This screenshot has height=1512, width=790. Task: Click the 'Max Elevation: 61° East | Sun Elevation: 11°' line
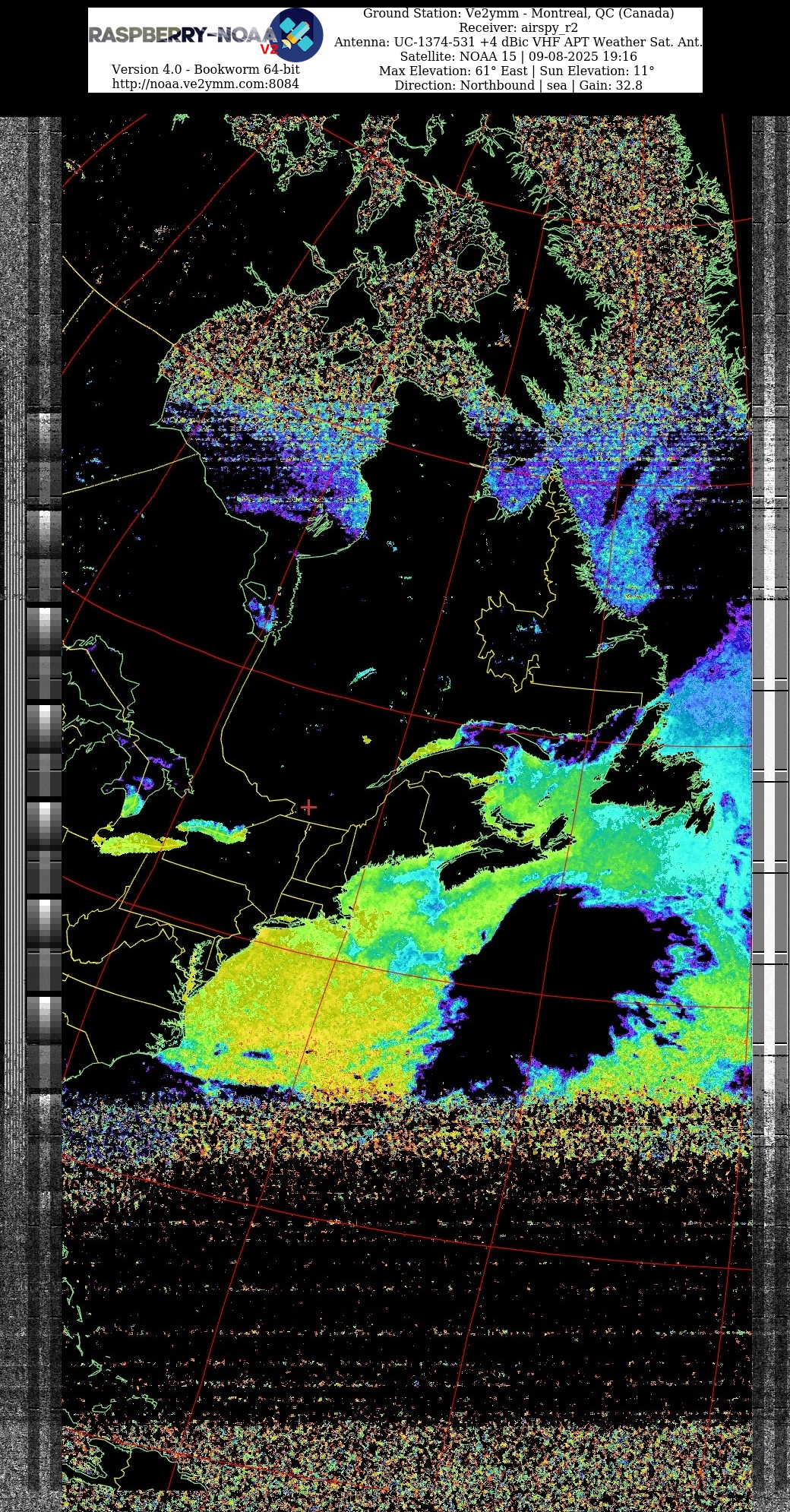518,71
